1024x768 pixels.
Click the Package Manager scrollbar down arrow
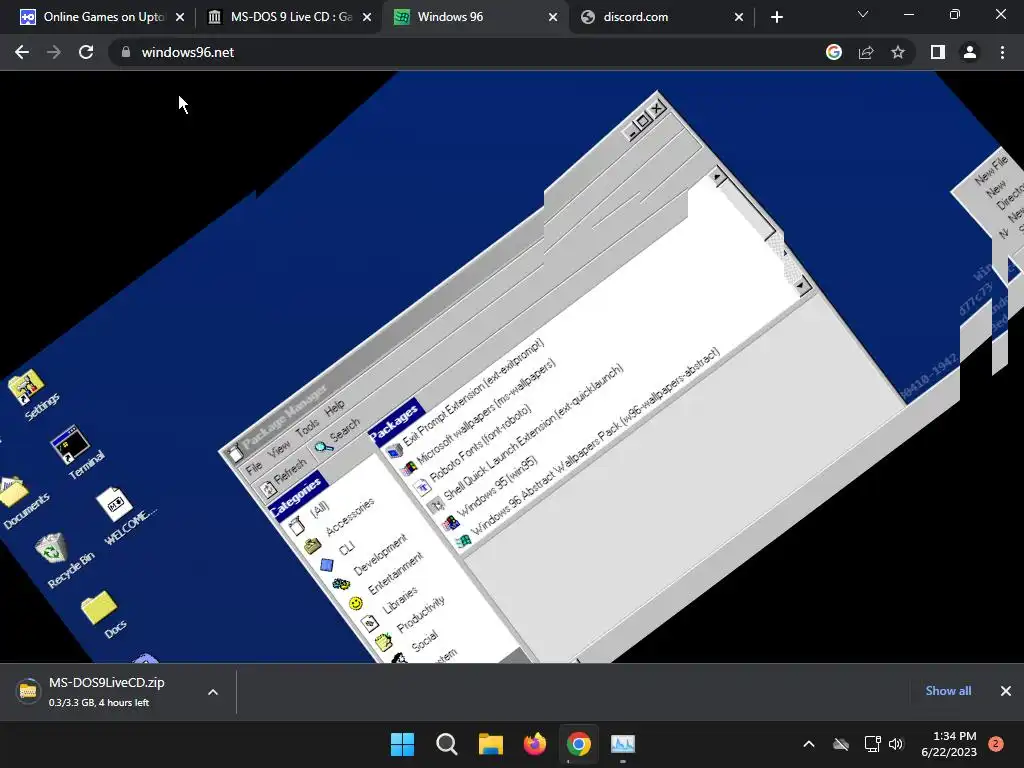801,285
